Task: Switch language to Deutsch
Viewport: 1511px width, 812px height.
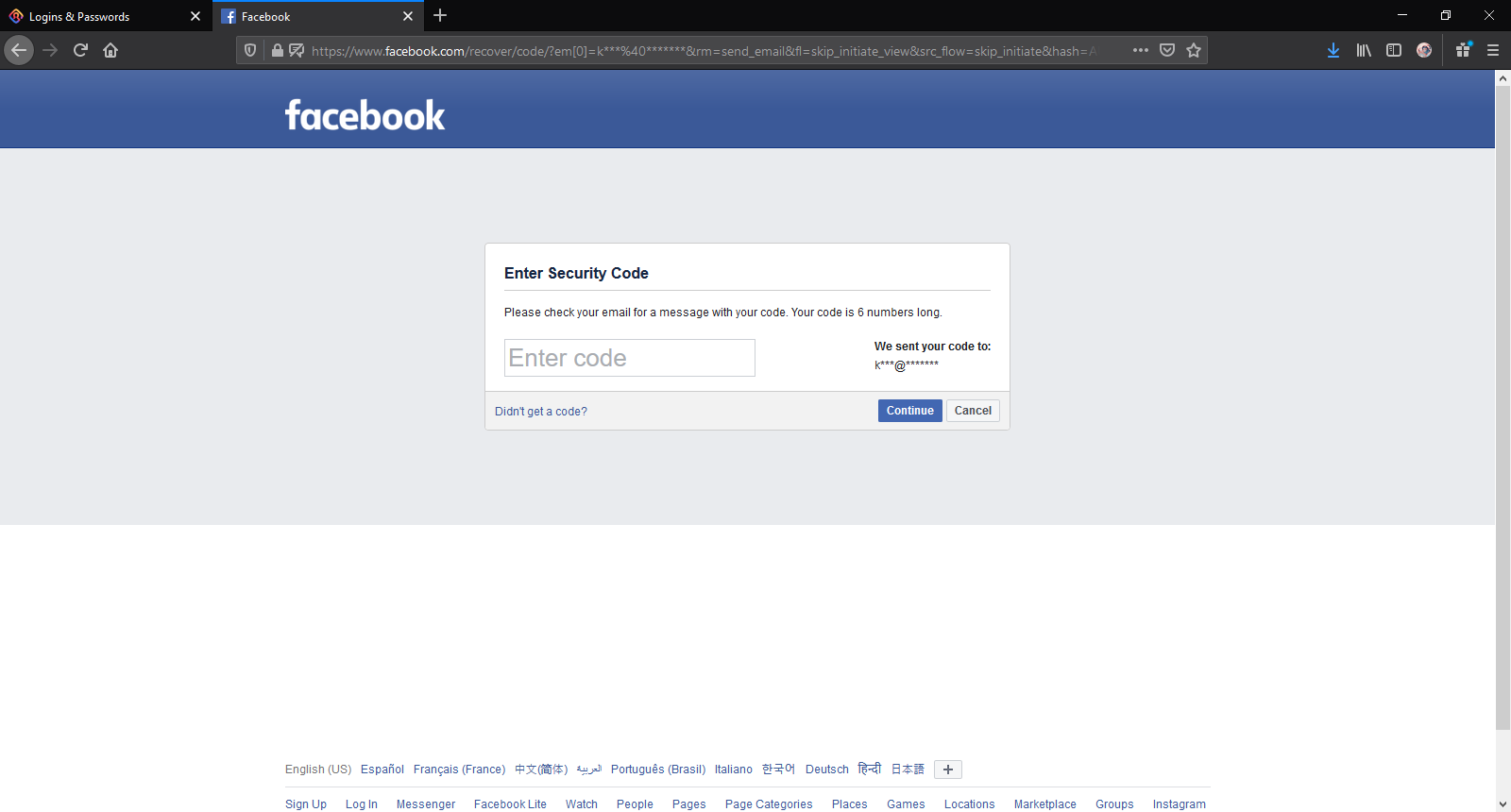Action: point(827,770)
